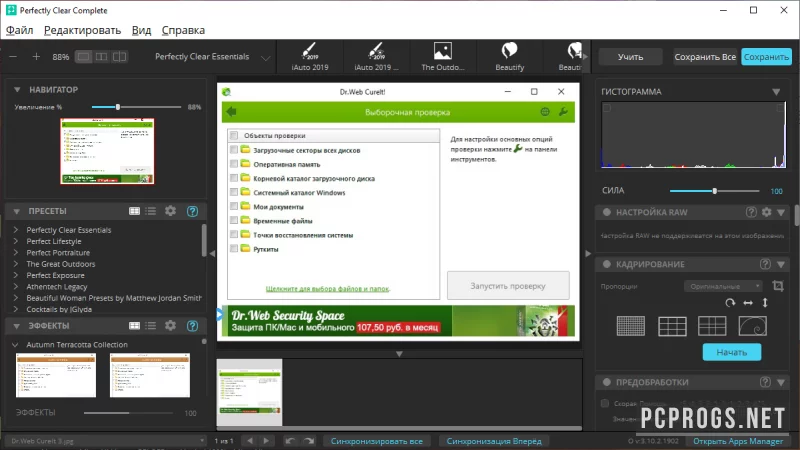Select first Autumn Terracotta effect thumbnail
This screenshot has height=450, width=800.
[56, 375]
